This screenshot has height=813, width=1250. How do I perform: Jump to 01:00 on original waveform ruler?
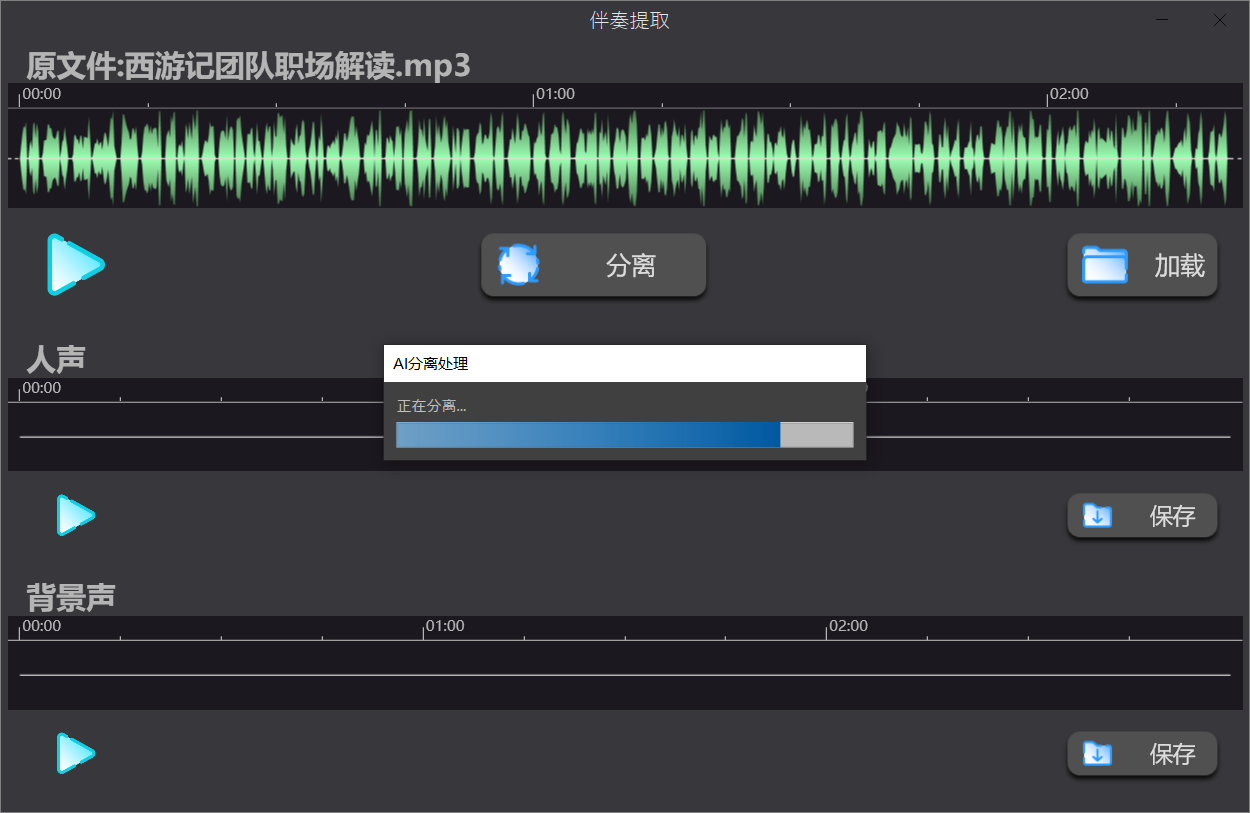pos(554,95)
